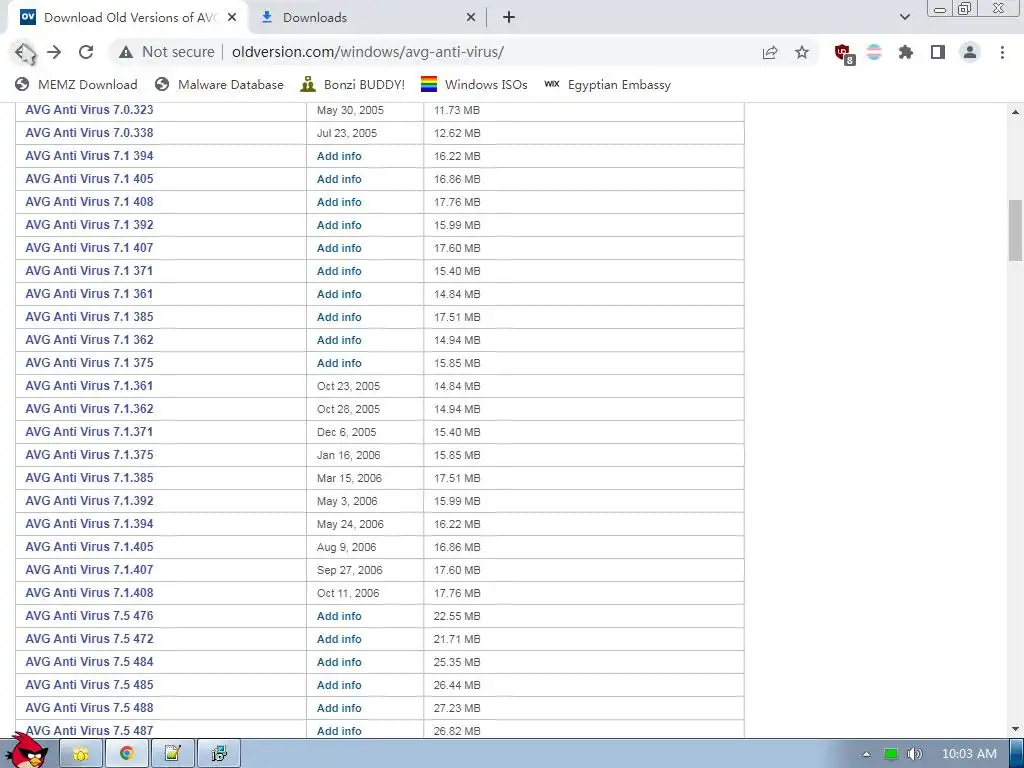Bookmark this page with the star icon

802,52
